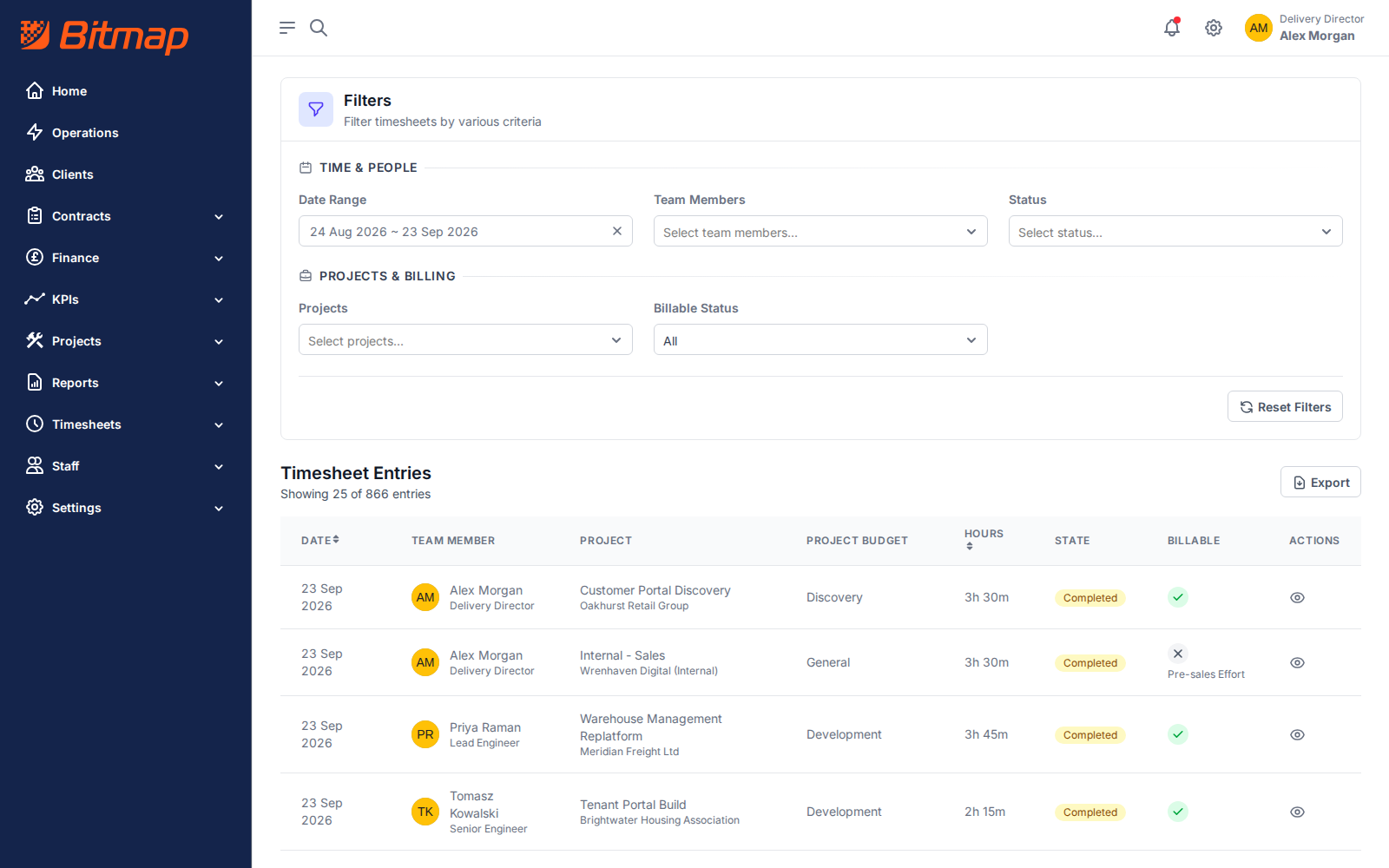Export timesheet entries
This screenshot has height=868, width=1389.
tap(1320, 482)
